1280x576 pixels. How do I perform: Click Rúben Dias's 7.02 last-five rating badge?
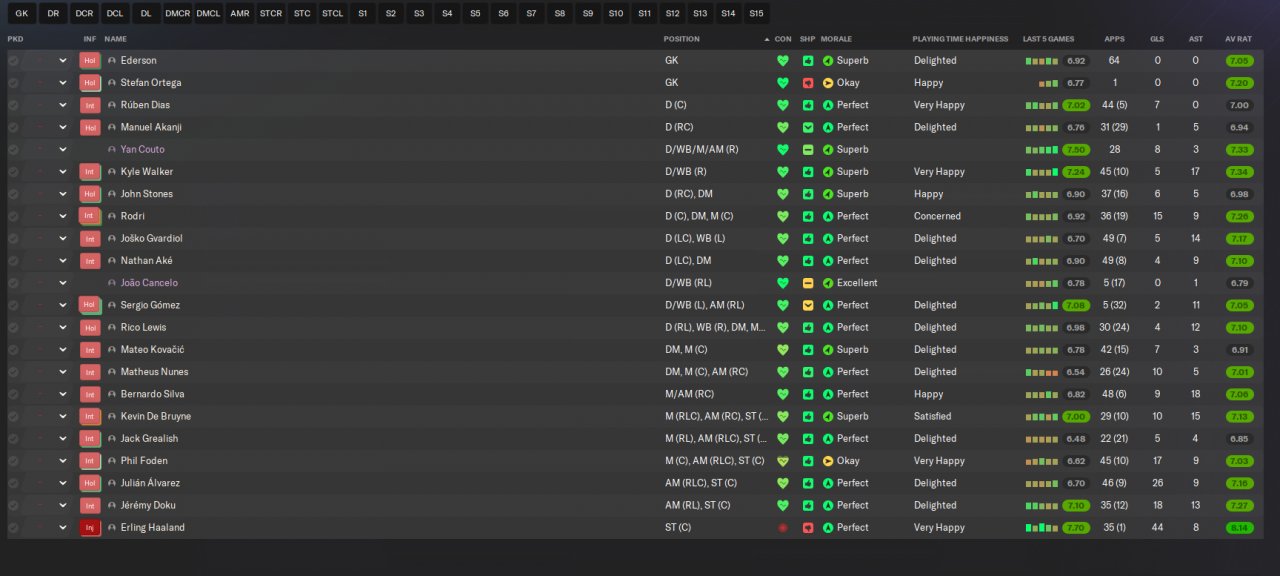click(x=1076, y=105)
